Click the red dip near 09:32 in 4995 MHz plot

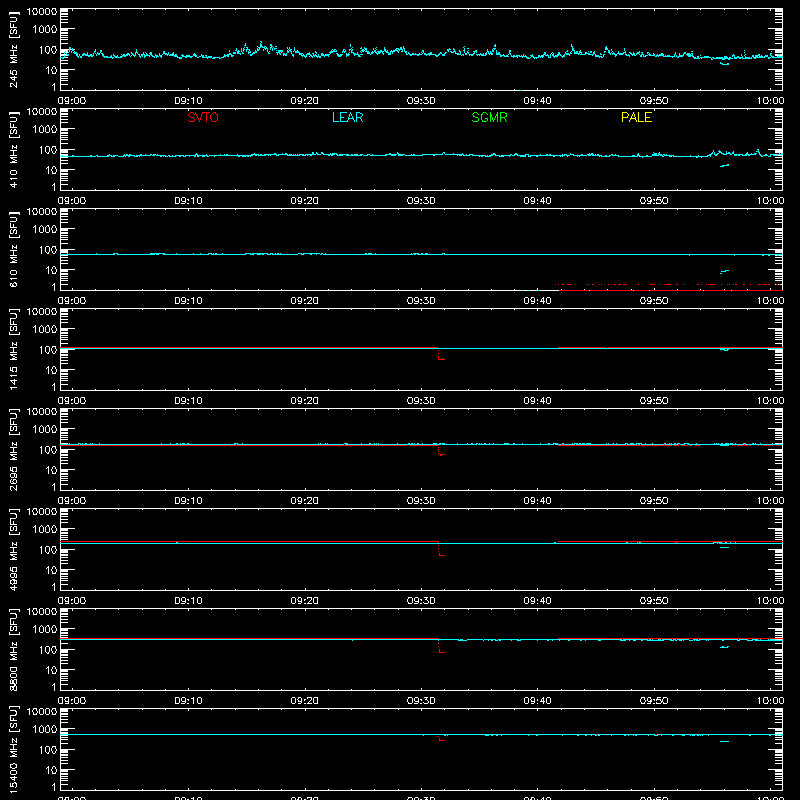tap(441, 549)
